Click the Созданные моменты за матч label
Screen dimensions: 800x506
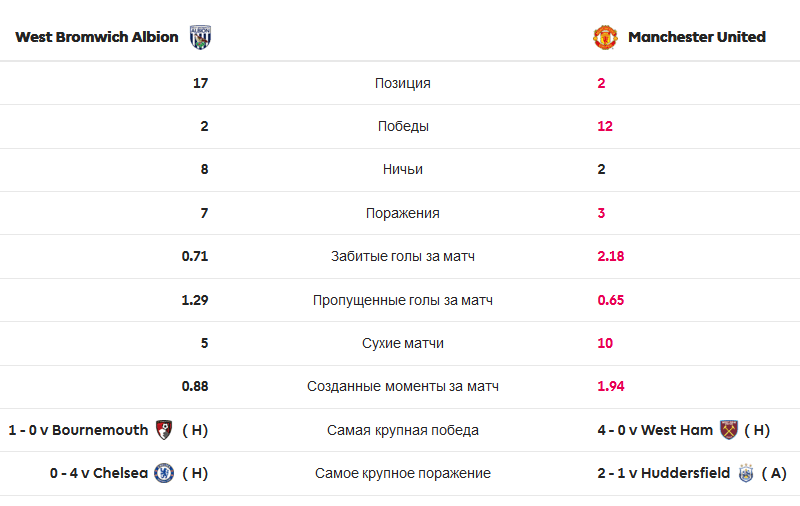pos(403,387)
